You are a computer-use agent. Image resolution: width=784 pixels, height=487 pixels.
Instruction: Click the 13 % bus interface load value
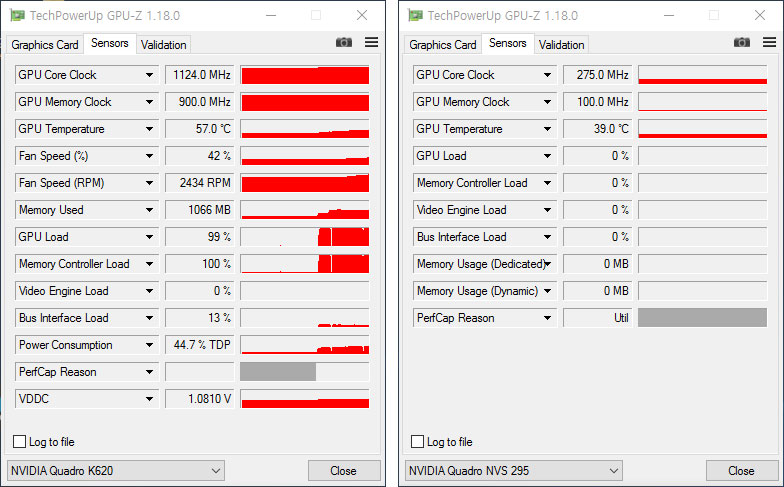point(200,318)
